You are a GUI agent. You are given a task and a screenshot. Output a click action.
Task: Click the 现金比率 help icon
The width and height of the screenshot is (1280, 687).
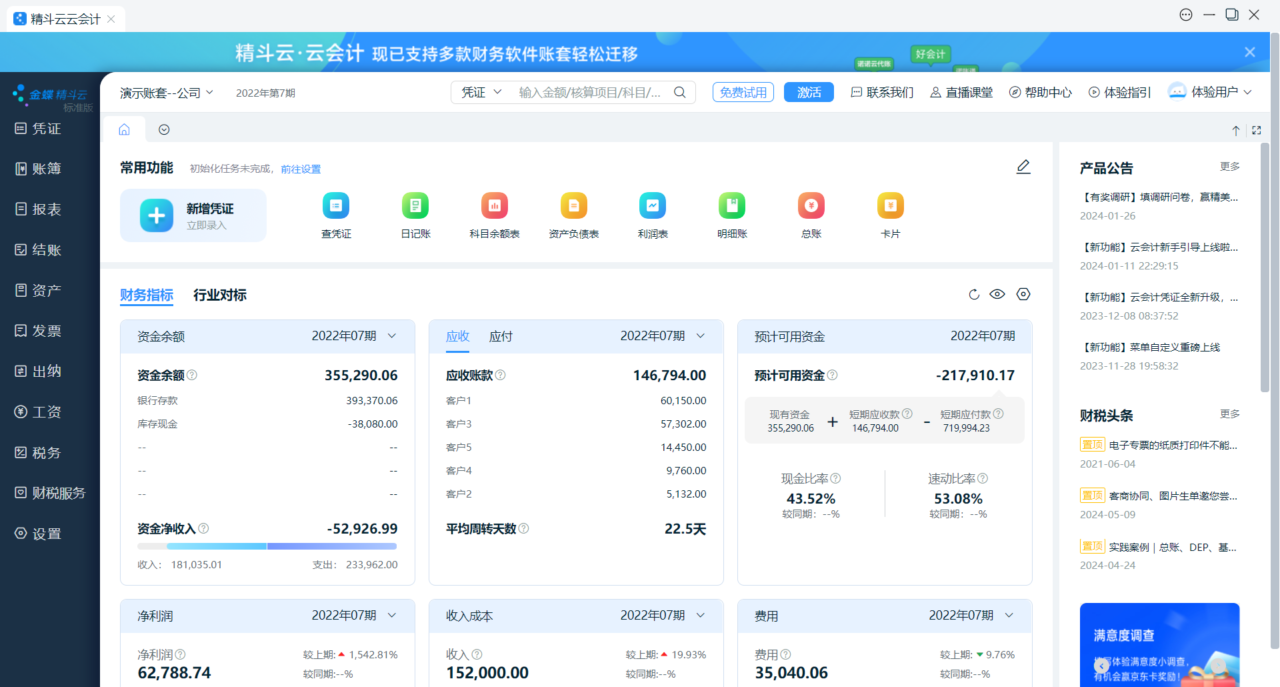click(x=836, y=479)
